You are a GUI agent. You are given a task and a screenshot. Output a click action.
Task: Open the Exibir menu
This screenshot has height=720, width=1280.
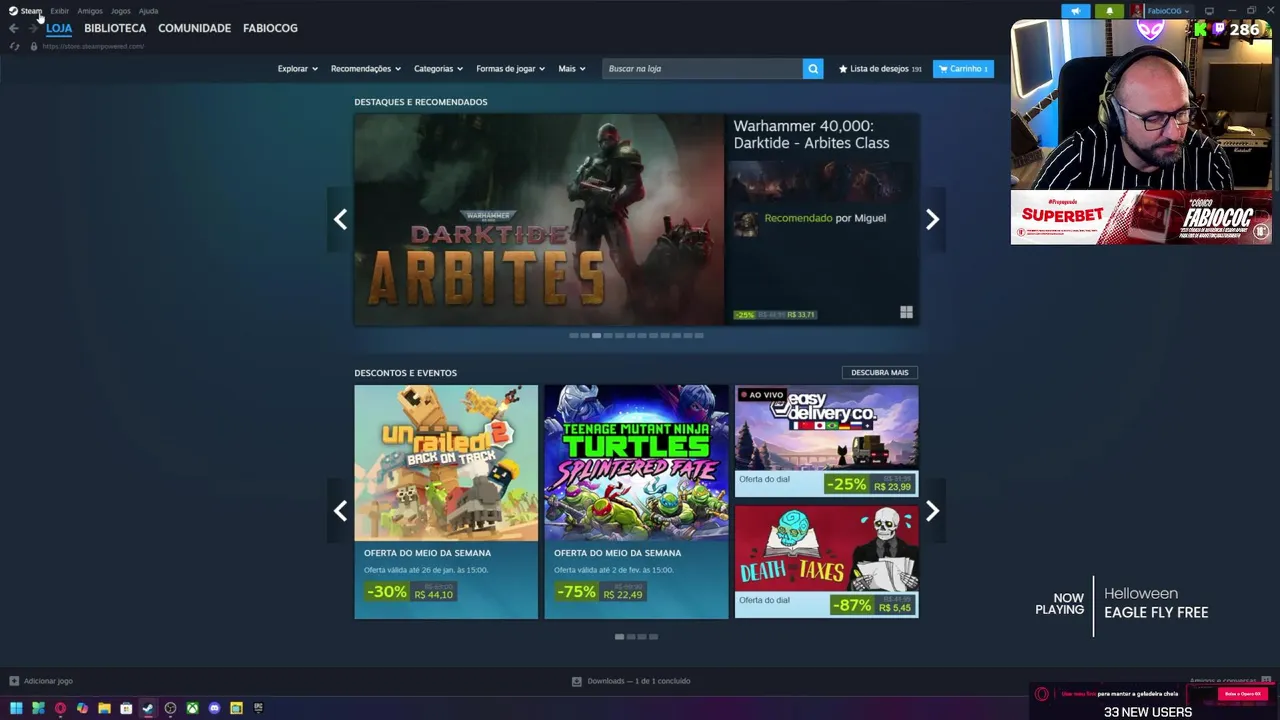pos(60,11)
